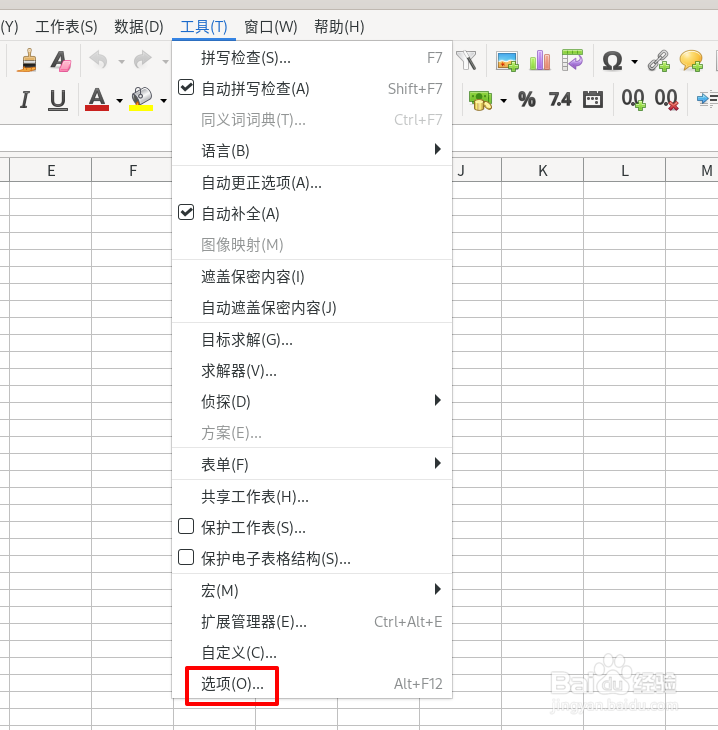718x730 pixels.
Task: Select column F header
Action: tap(133, 170)
